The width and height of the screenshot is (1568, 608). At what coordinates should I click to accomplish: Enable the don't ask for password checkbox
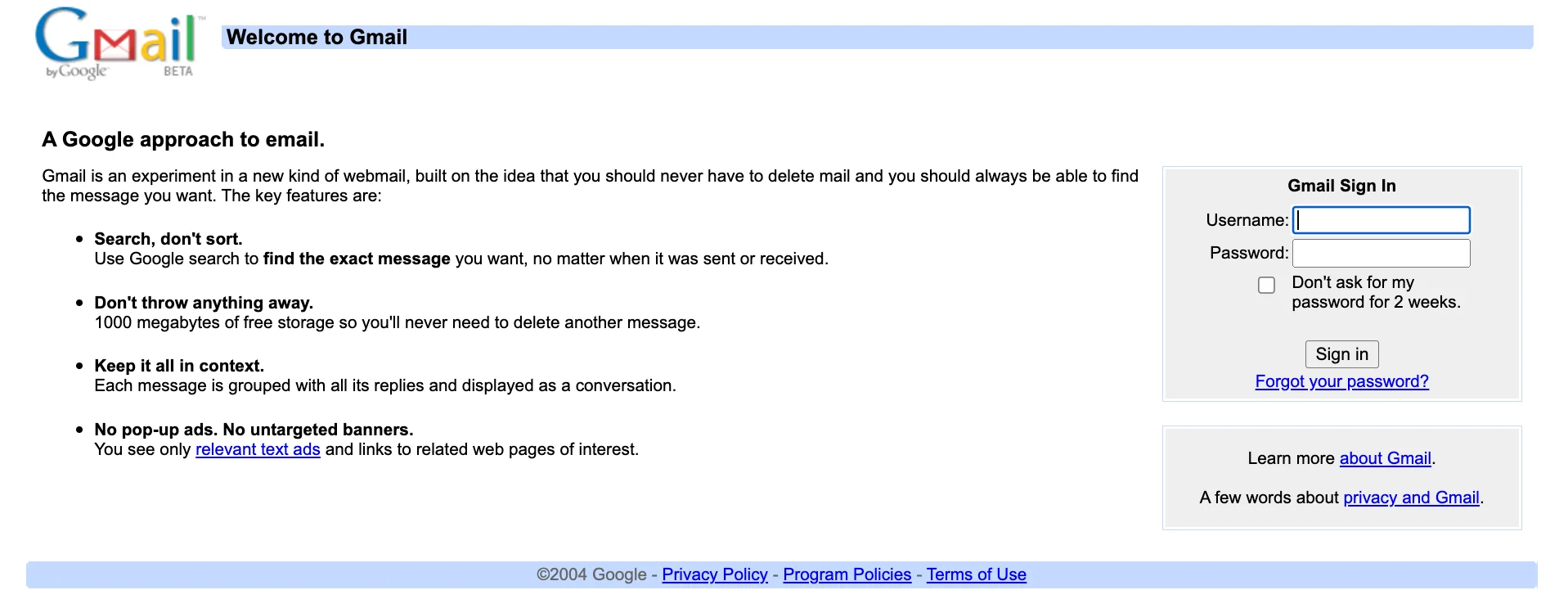1266,285
